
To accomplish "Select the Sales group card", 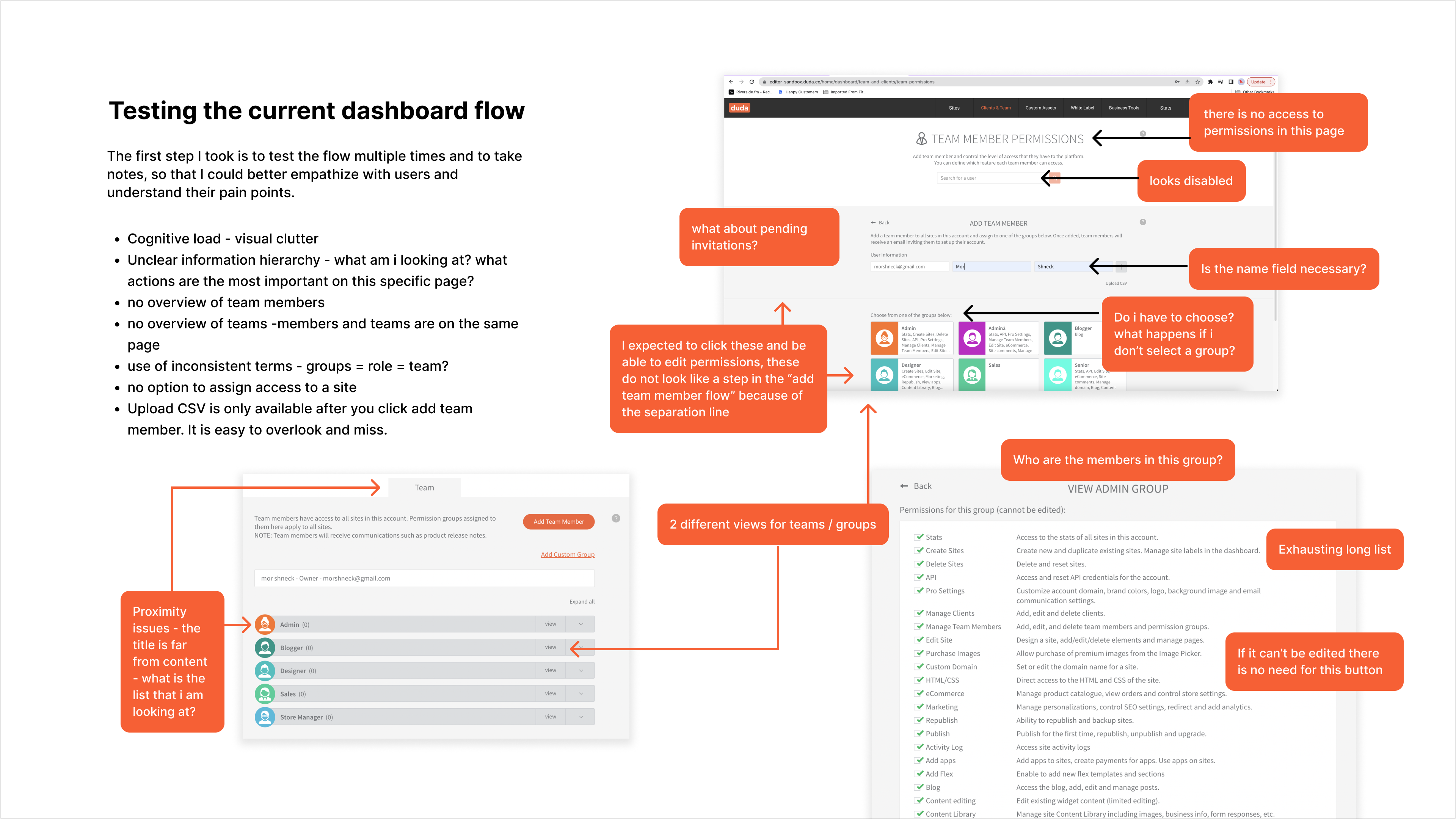I will pos(999,375).
